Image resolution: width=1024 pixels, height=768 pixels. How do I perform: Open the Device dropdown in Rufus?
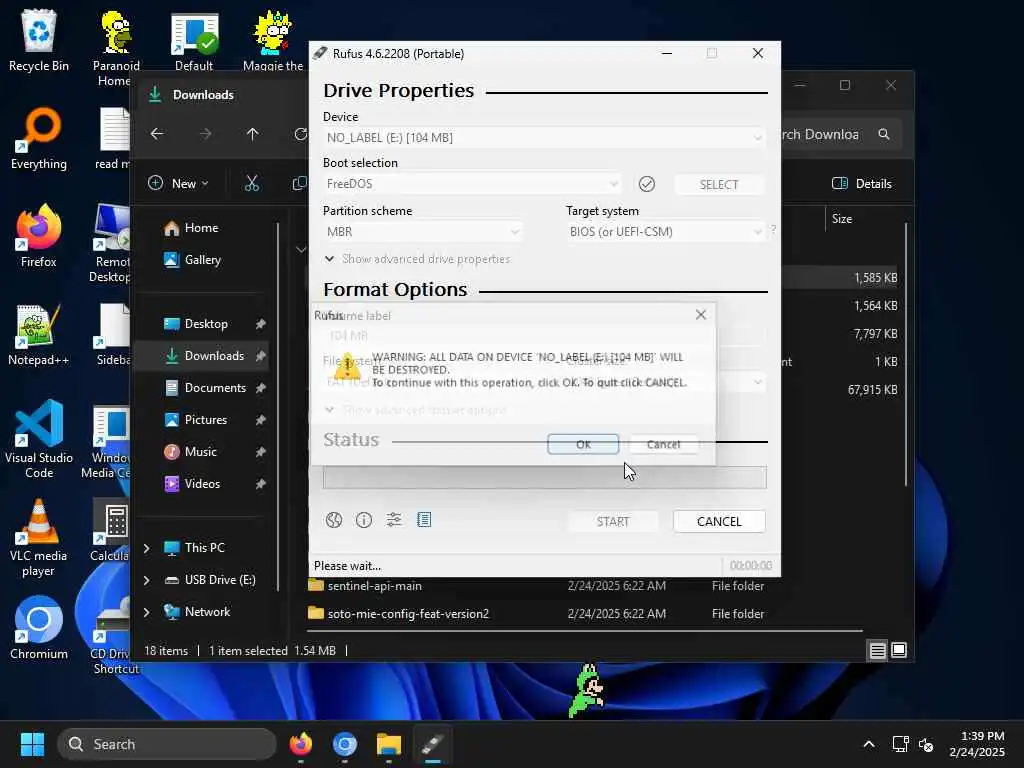click(543, 138)
